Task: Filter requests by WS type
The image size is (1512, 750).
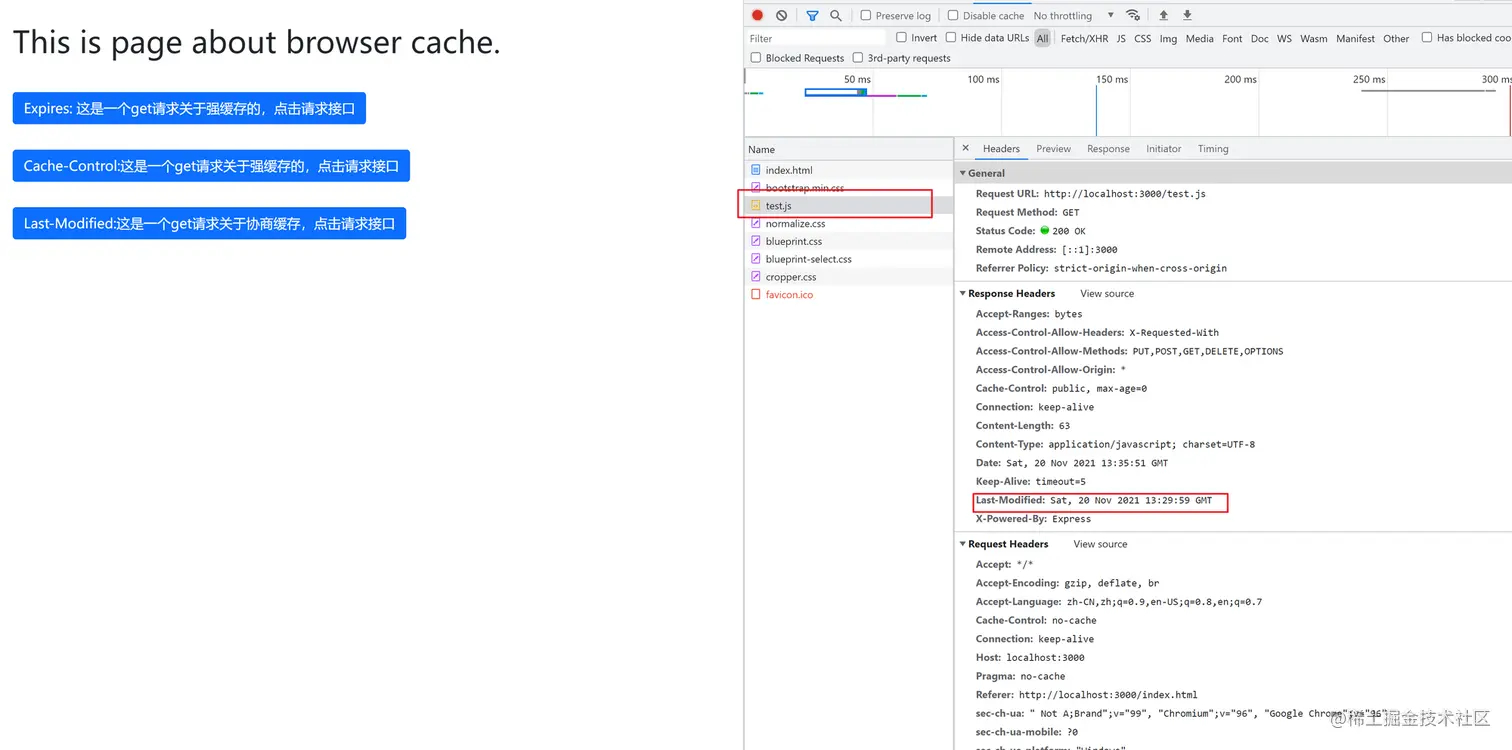Action: (1284, 38)
